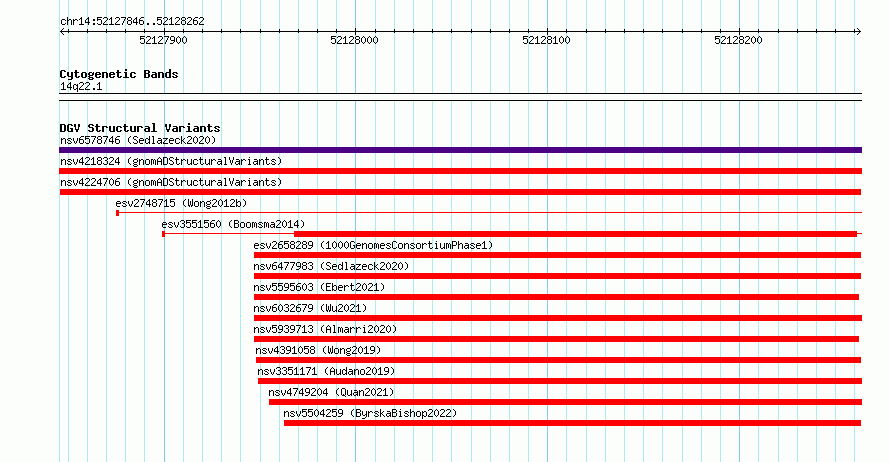The height and width of the screenshot is (462, 890).
Task: Select the red bar under nsv4391058
Action: click(559, 360)
